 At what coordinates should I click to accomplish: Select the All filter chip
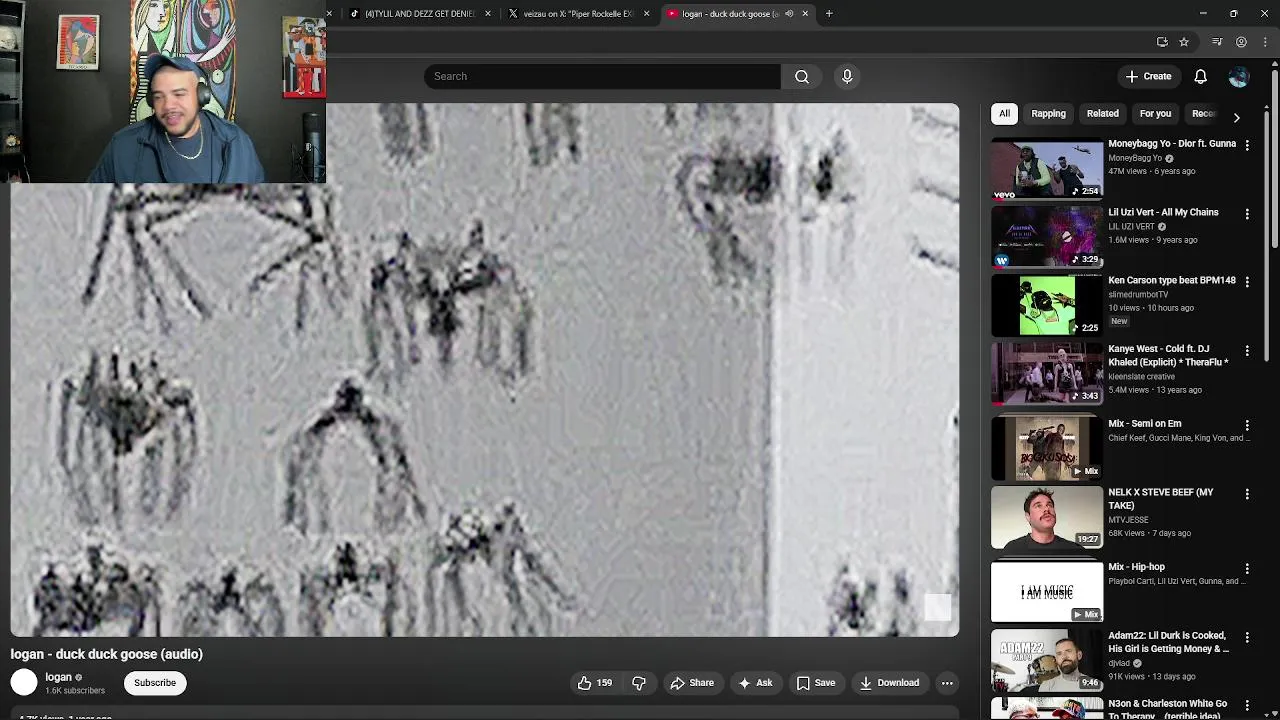tap(1004, 114)
